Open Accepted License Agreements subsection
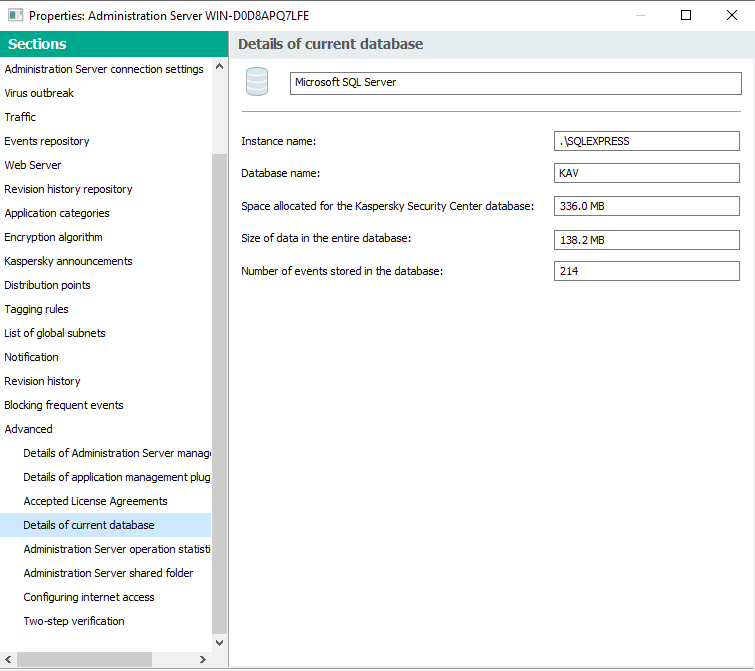This screenshot has width=755, height=671. click(x=95, y=501)
